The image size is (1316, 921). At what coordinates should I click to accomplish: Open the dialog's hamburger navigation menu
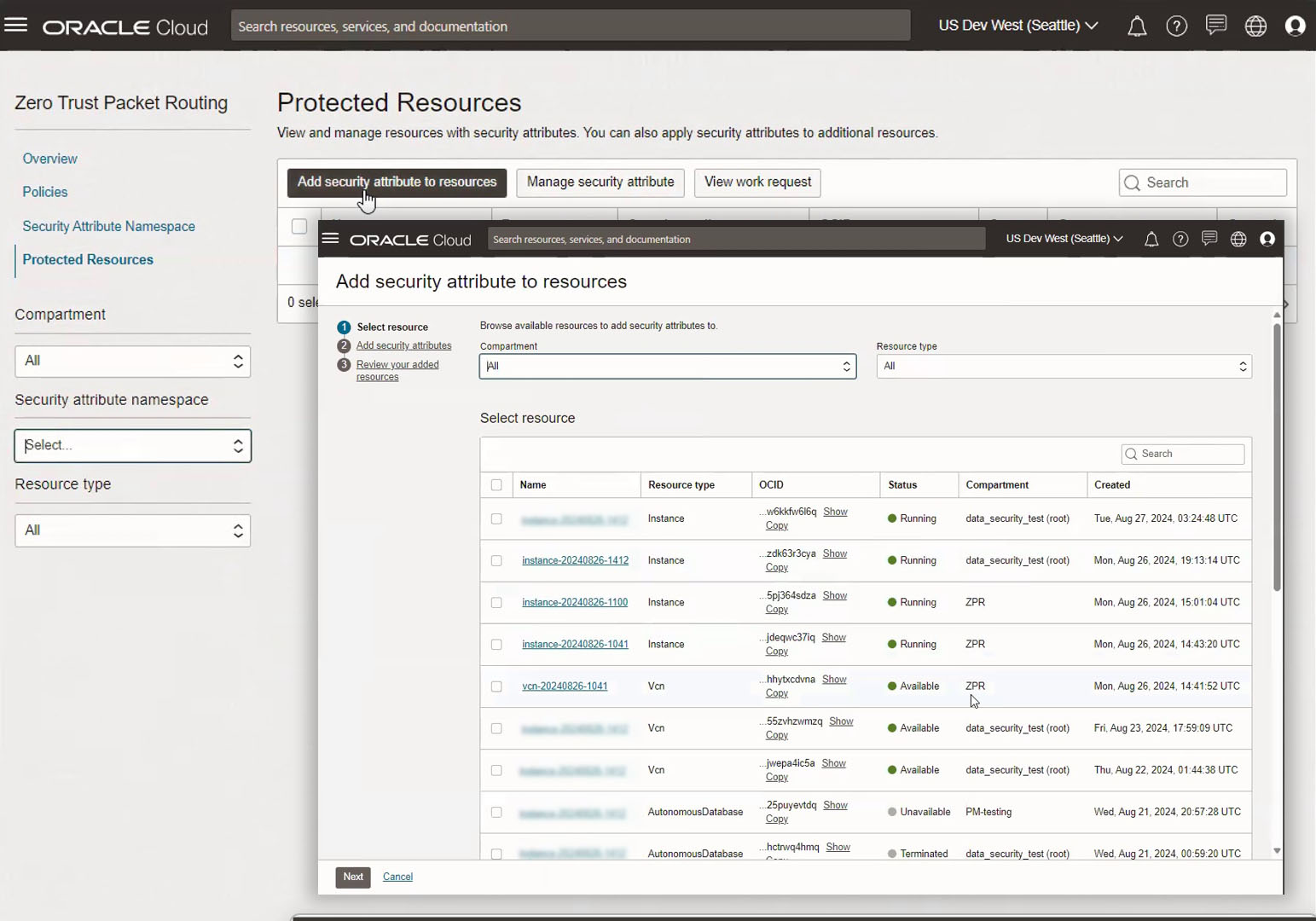pyautogui.click(x=330, y=239)
